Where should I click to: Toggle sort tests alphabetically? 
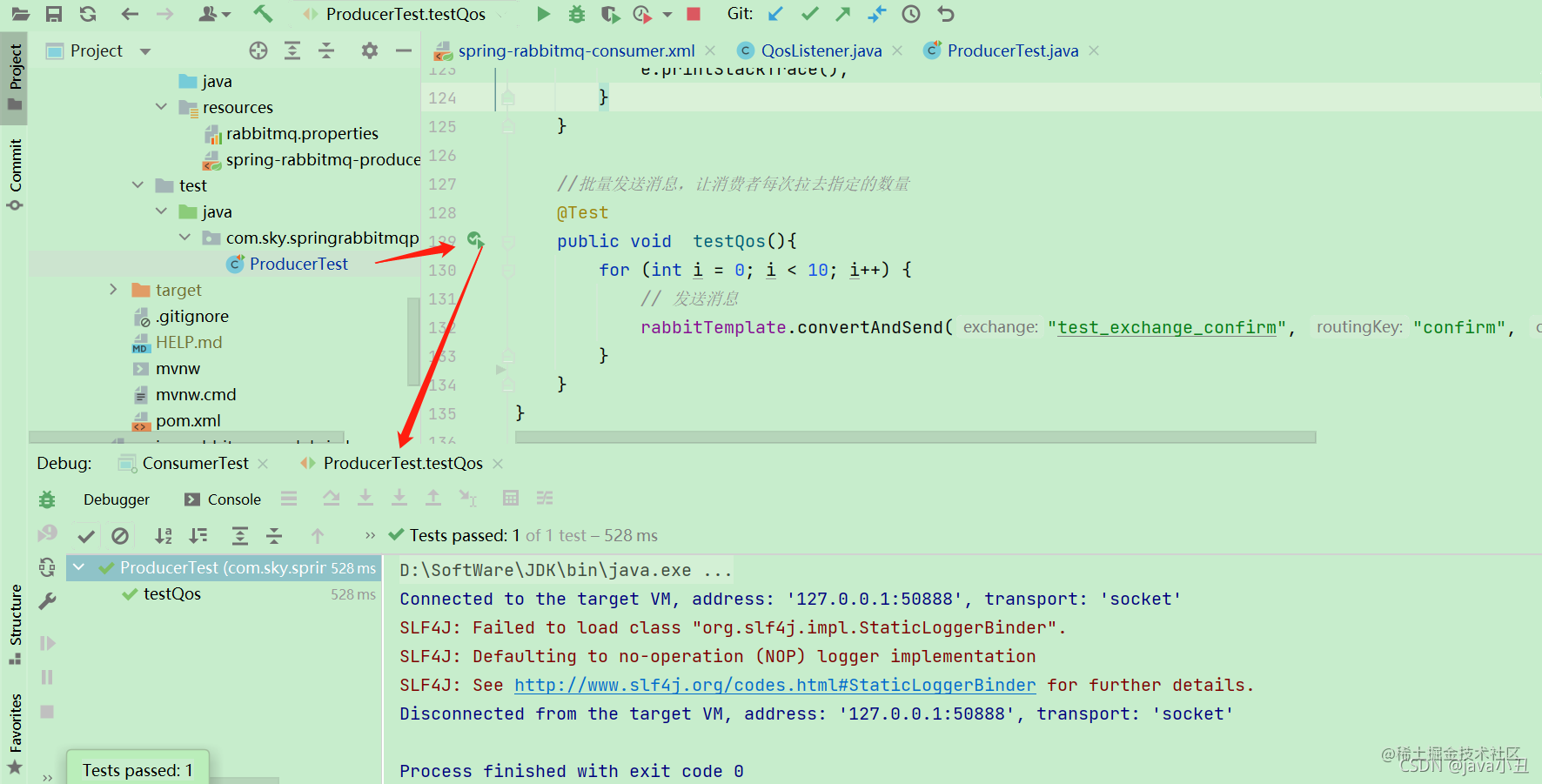pos(164,535)
